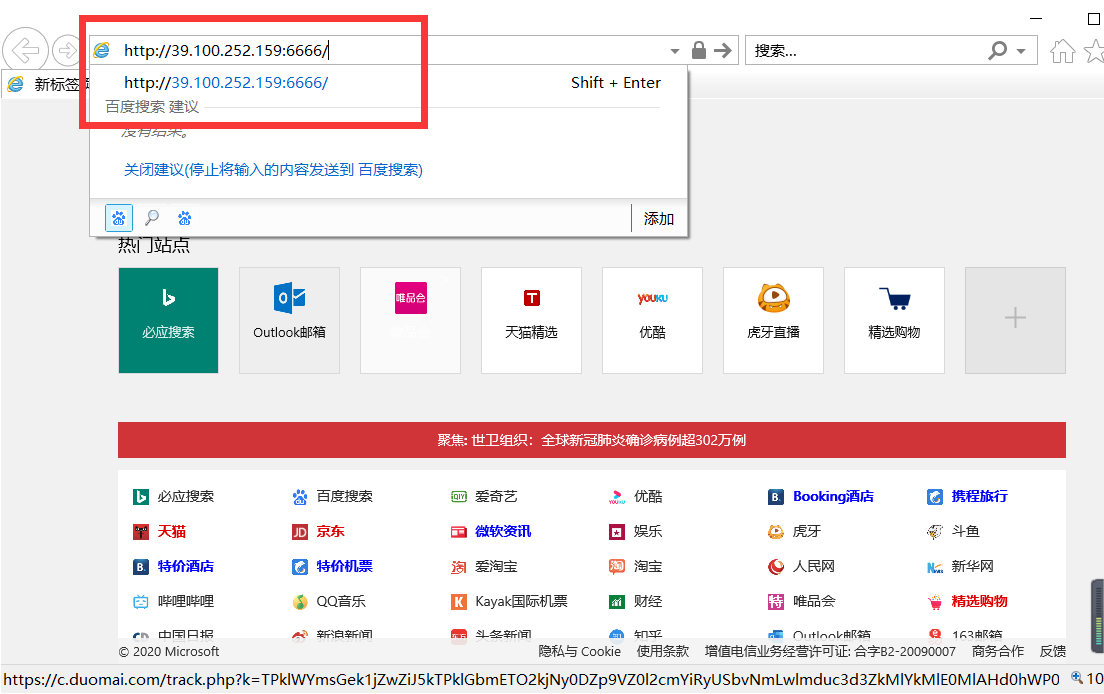Viewport: 1104px width, 694px height.
Task: Open 特价机票 link
Action: coord(344,566)
